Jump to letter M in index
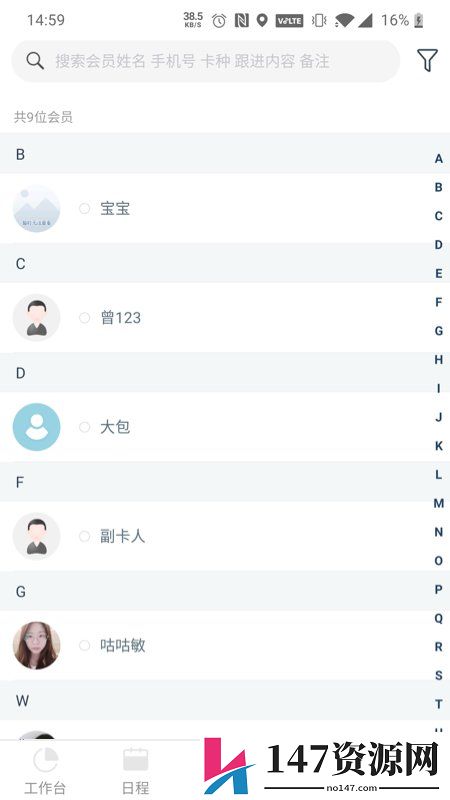The height and width of the screenshot is (800, 450). pos(438,504)
